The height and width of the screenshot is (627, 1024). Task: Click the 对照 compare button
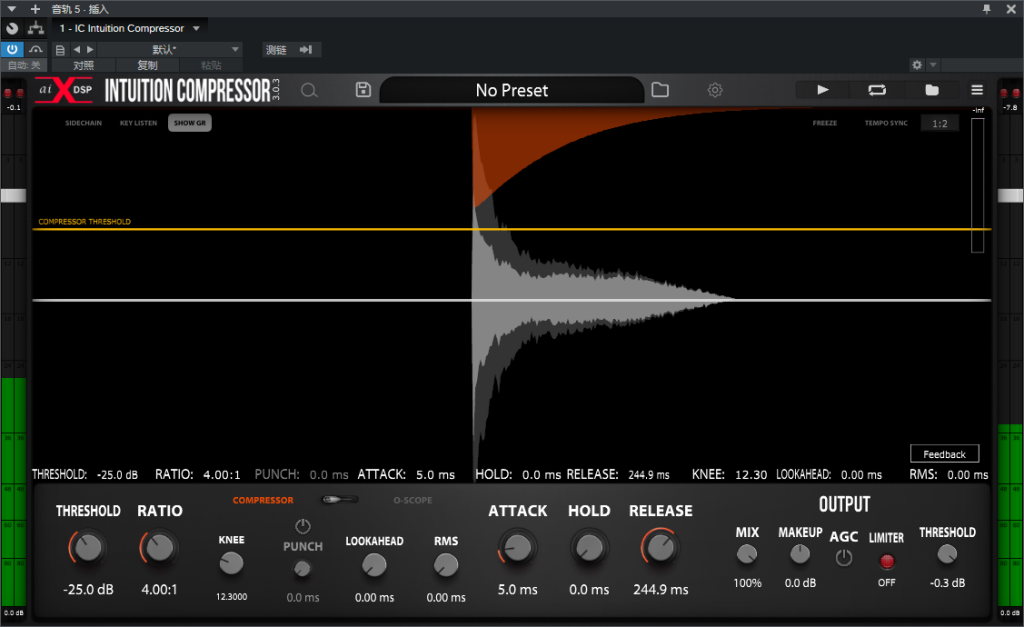[84, 65]
